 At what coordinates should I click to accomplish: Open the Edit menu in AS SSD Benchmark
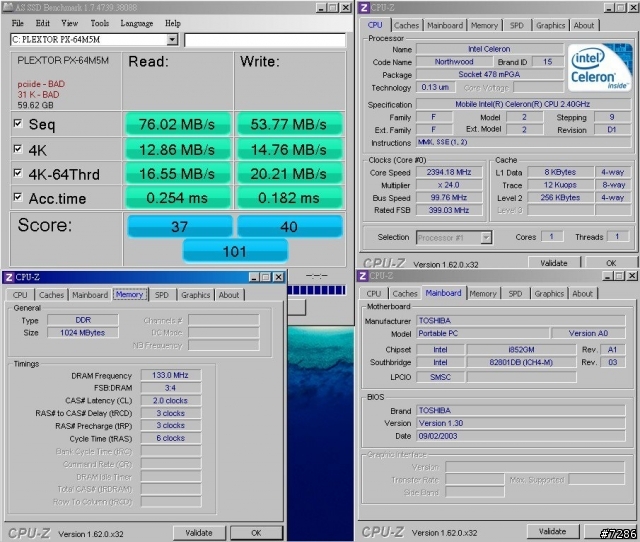click(42, 23)
